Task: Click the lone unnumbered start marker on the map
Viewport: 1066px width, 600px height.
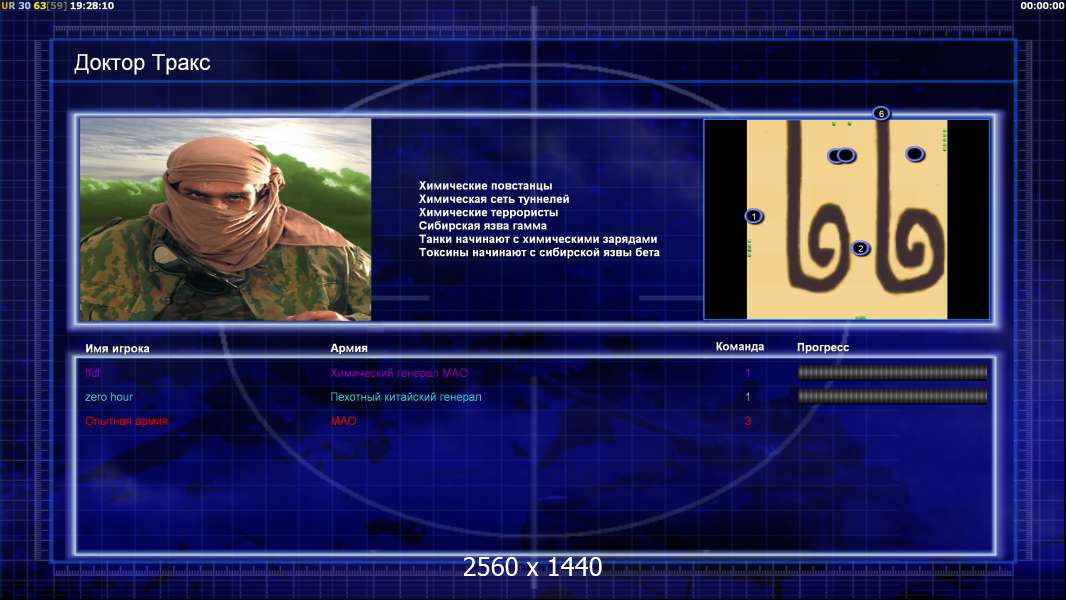Action: 915,154
